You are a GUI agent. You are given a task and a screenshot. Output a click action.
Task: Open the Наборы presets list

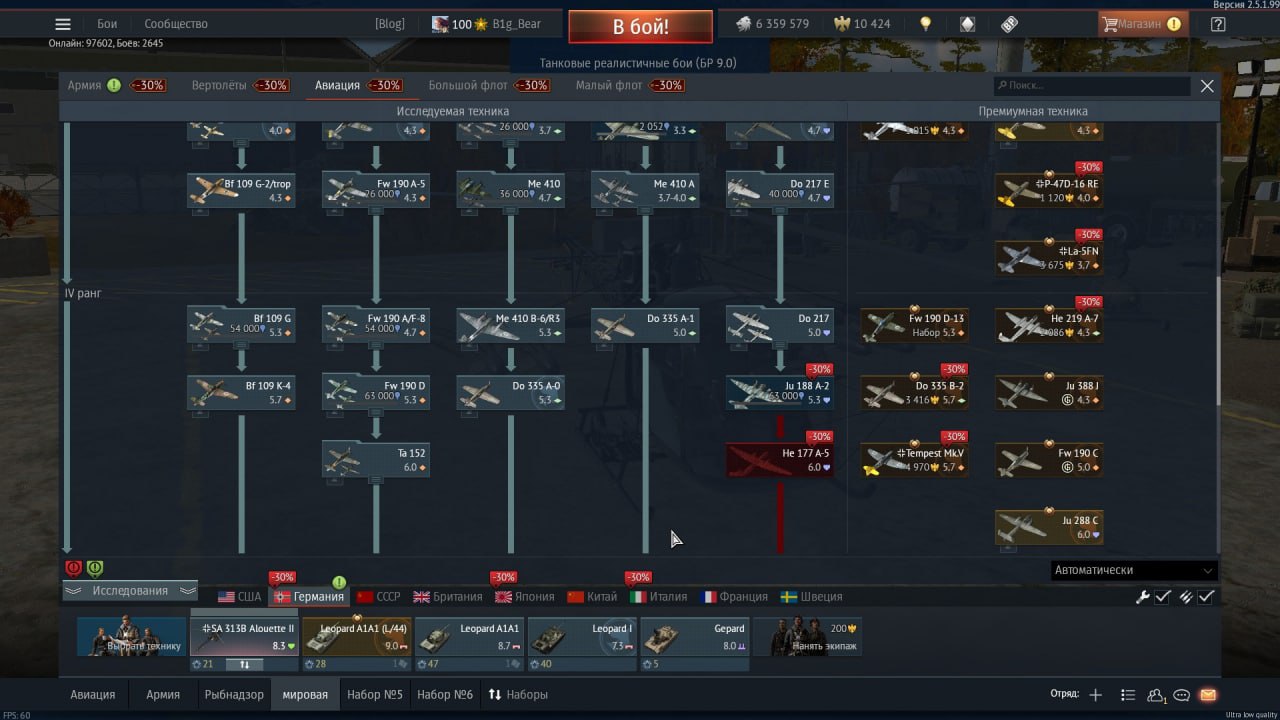pyautogui.click(x=518, y=695)
